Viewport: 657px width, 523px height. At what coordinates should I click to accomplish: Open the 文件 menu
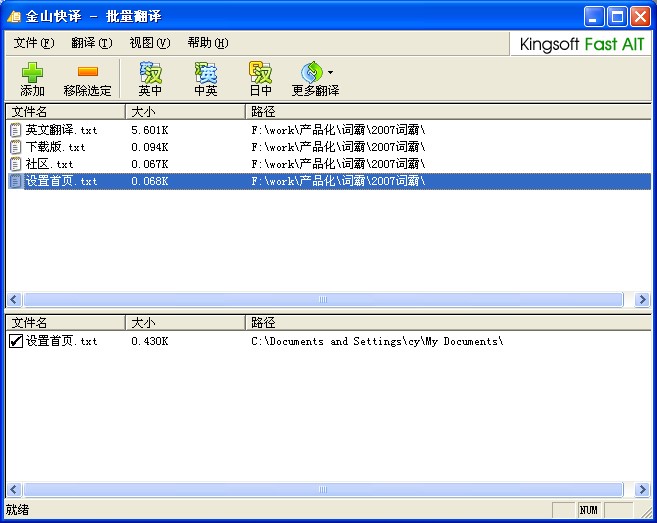34,43
